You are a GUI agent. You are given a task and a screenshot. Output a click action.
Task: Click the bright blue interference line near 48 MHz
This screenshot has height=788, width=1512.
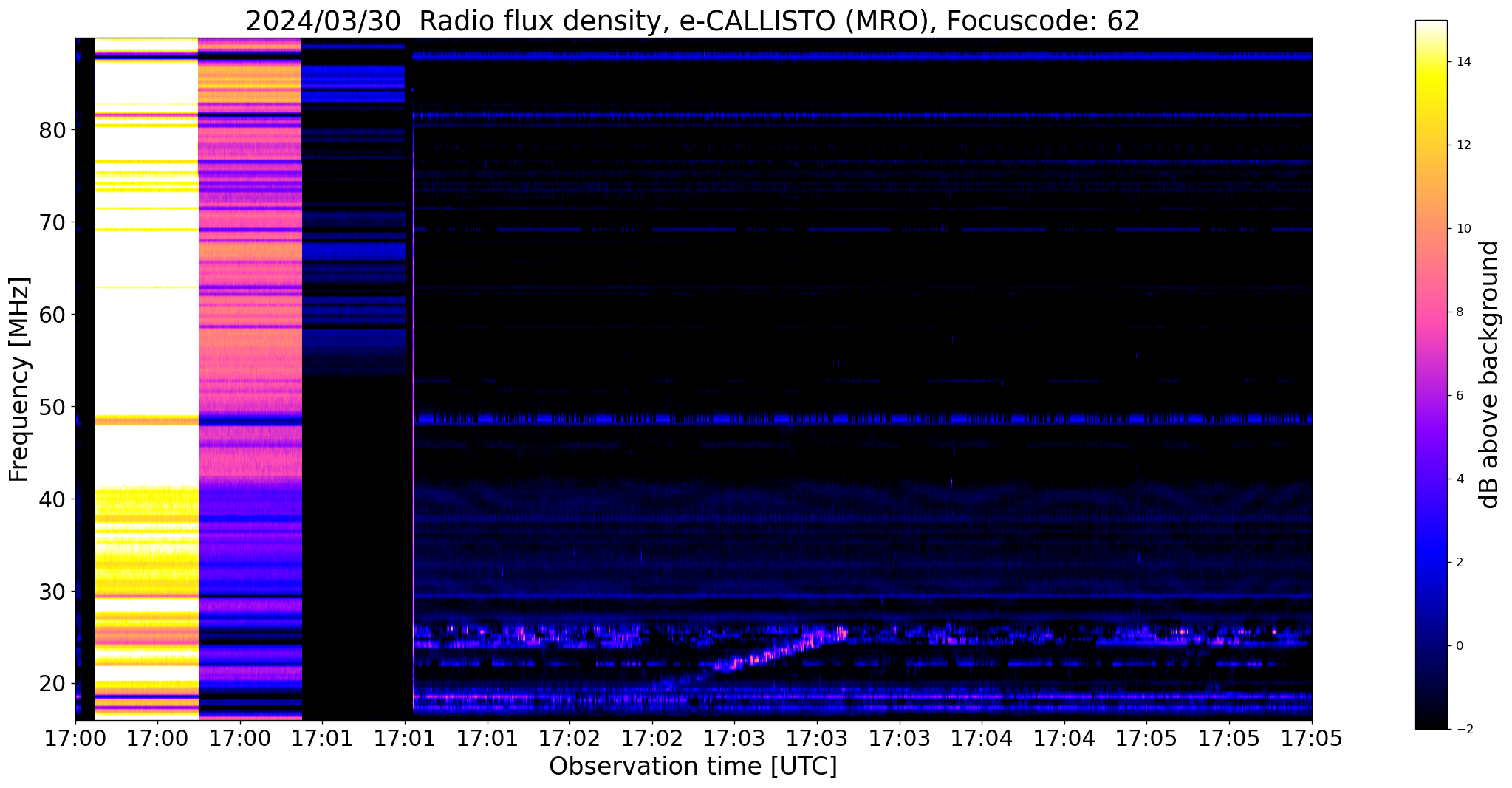point(862,419)
